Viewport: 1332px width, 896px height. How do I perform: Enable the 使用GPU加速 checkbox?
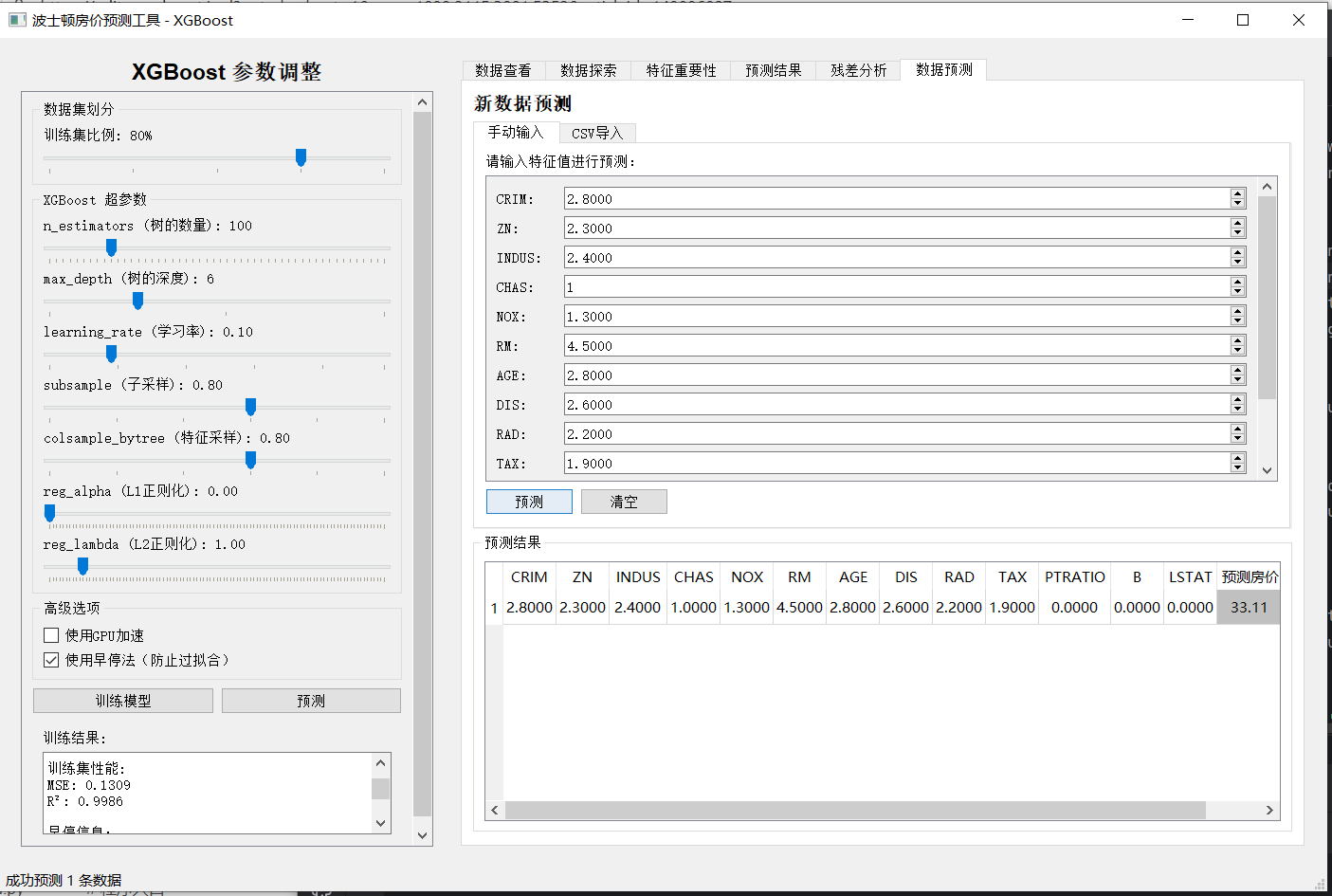(x=51, y=635)
